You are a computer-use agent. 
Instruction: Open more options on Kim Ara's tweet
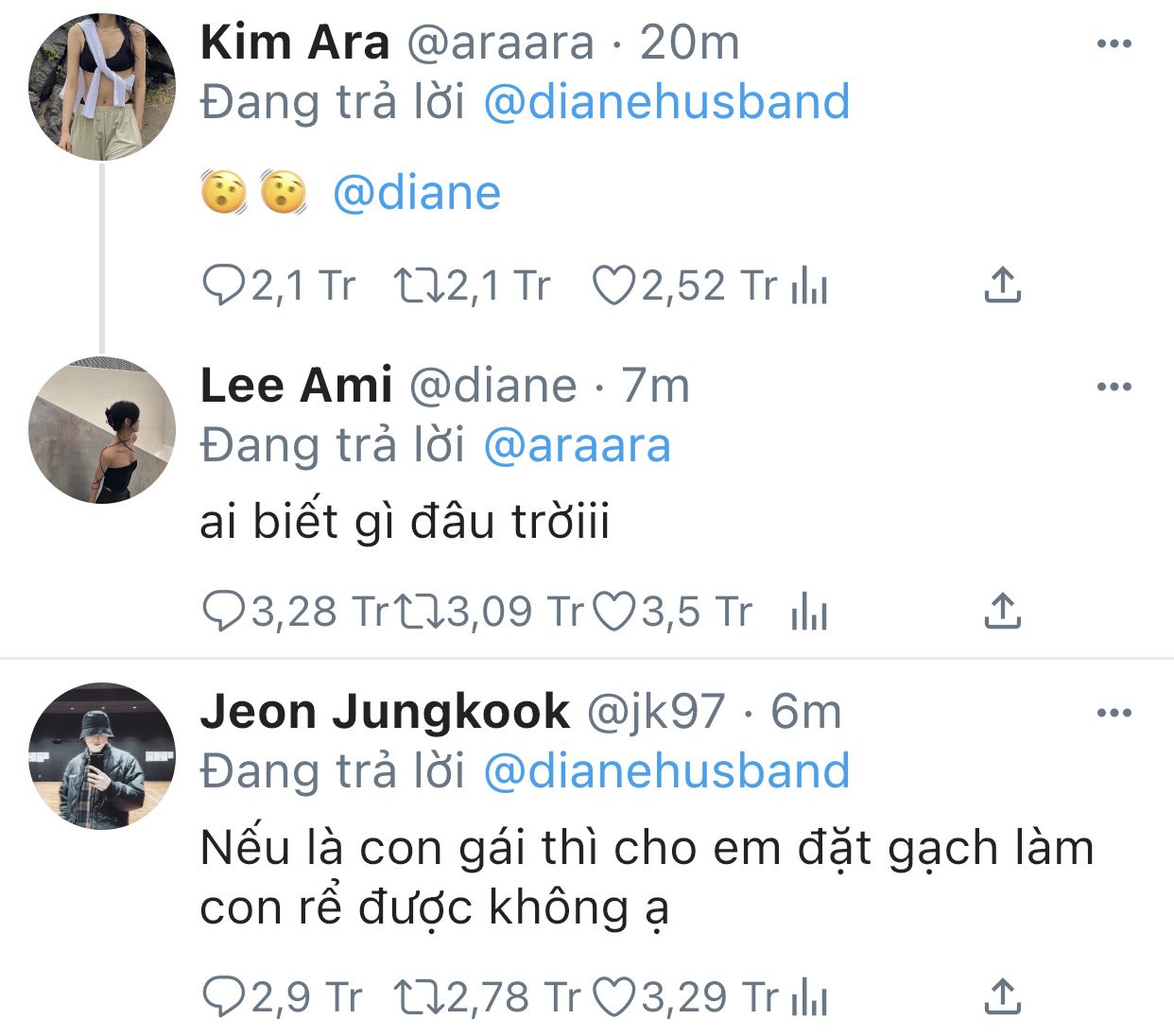pos(1114,43)
